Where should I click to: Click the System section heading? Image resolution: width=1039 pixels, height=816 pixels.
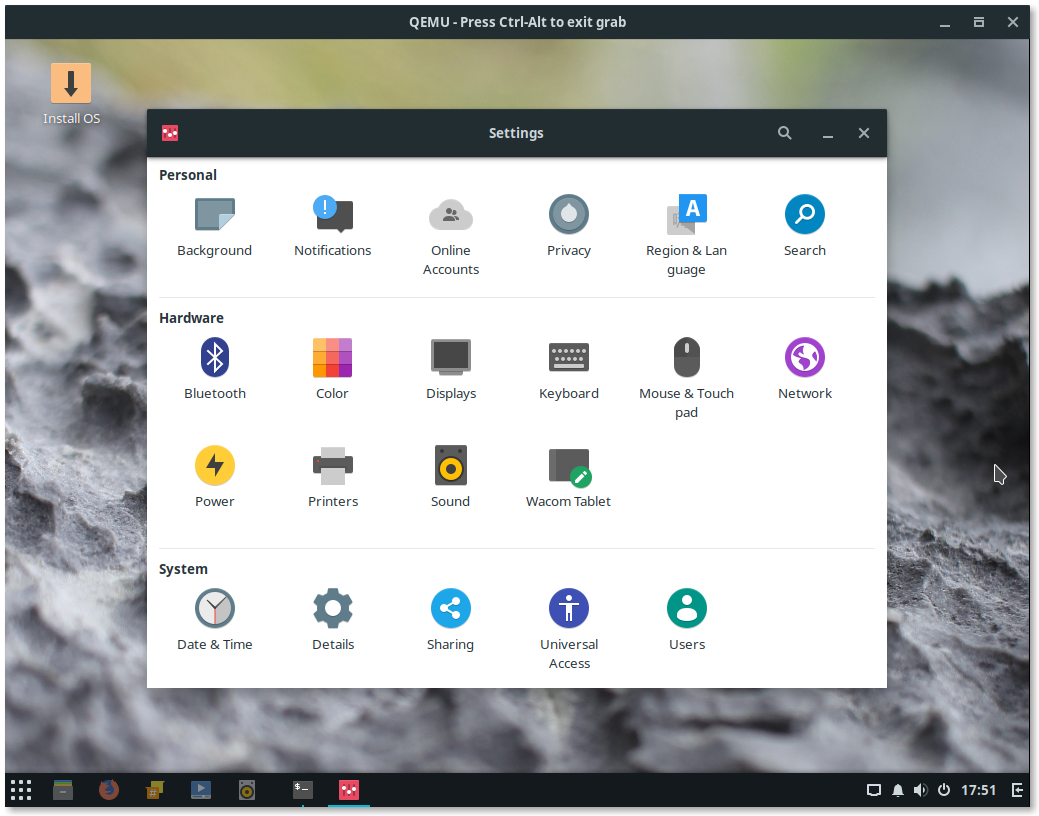pos(183,569)
